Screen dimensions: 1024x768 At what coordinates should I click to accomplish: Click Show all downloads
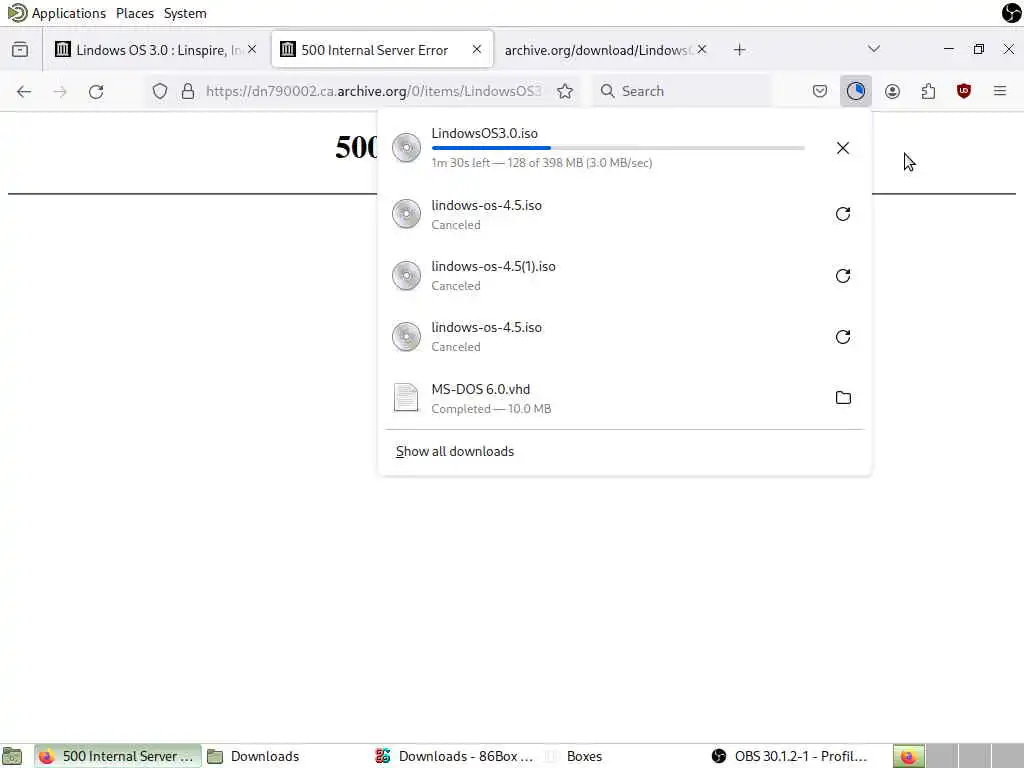point(455,452)
